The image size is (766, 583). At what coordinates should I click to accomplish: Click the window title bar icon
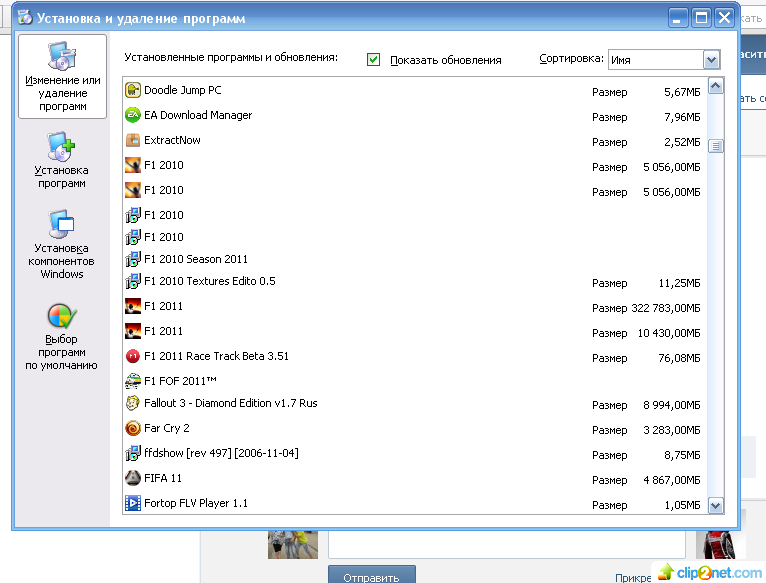pyautogui.click(x=25, y=17)
